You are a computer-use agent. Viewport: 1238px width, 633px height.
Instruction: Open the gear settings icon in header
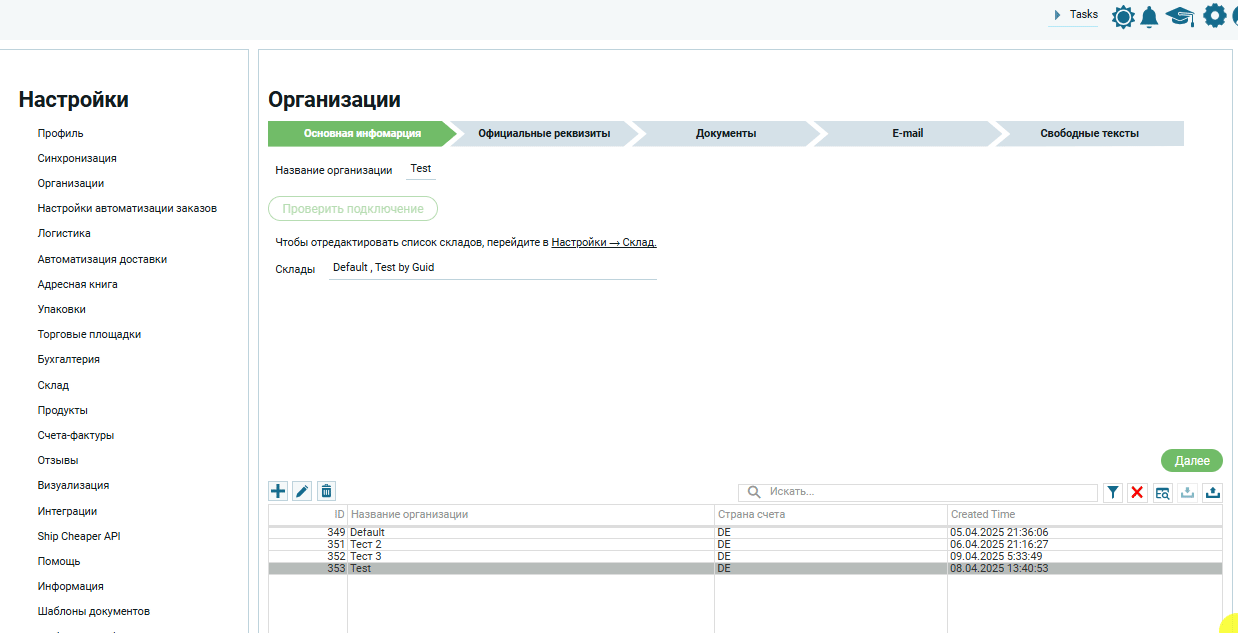pos(1214,16)
